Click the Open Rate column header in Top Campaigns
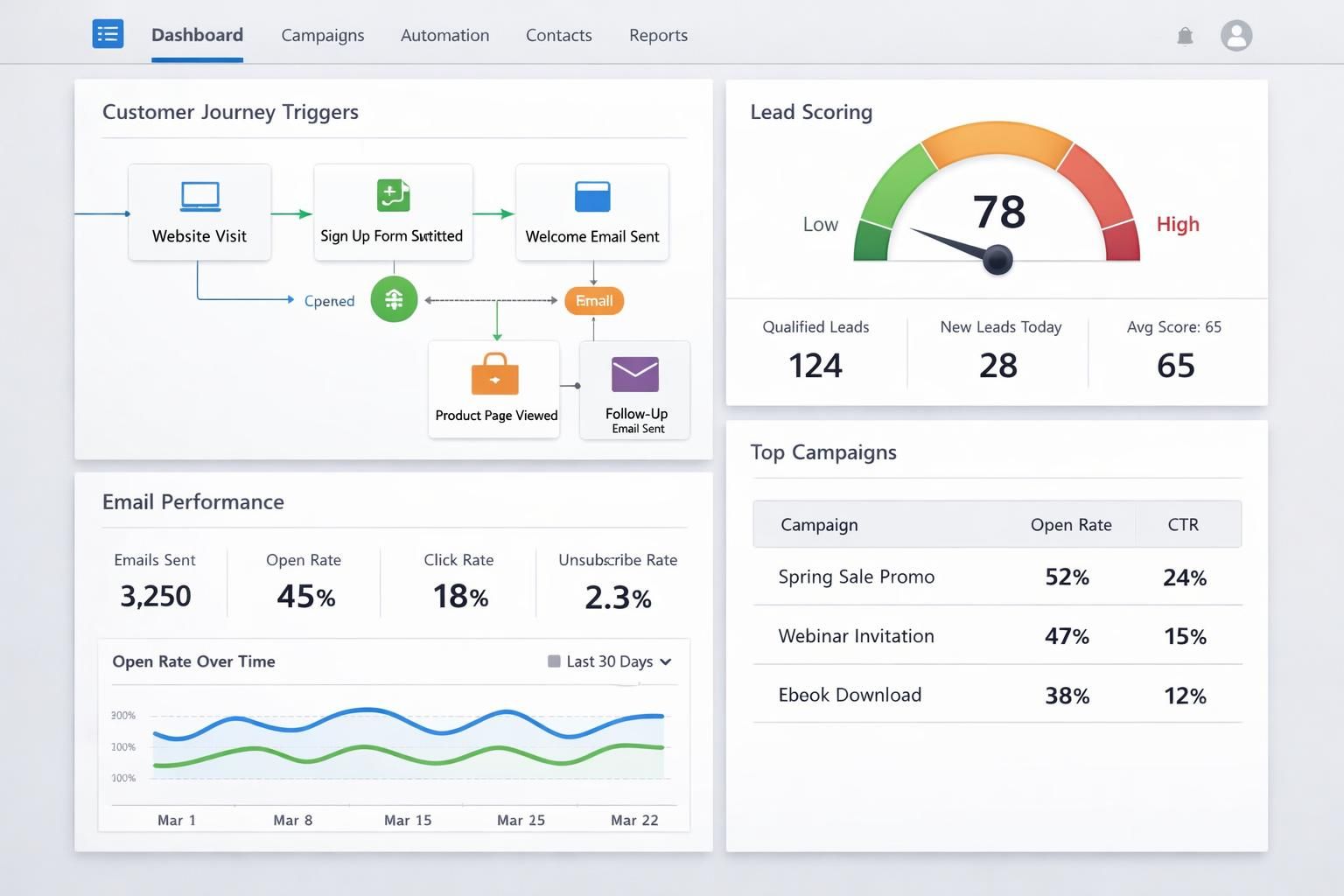 tap(1071, 525)
